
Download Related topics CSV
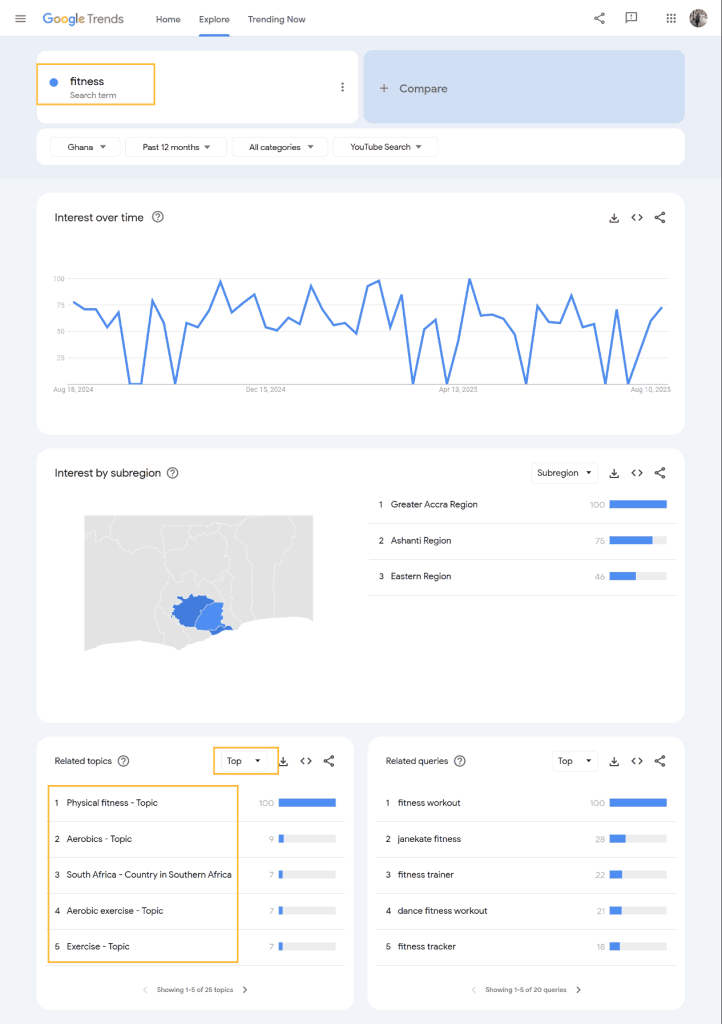283,761
